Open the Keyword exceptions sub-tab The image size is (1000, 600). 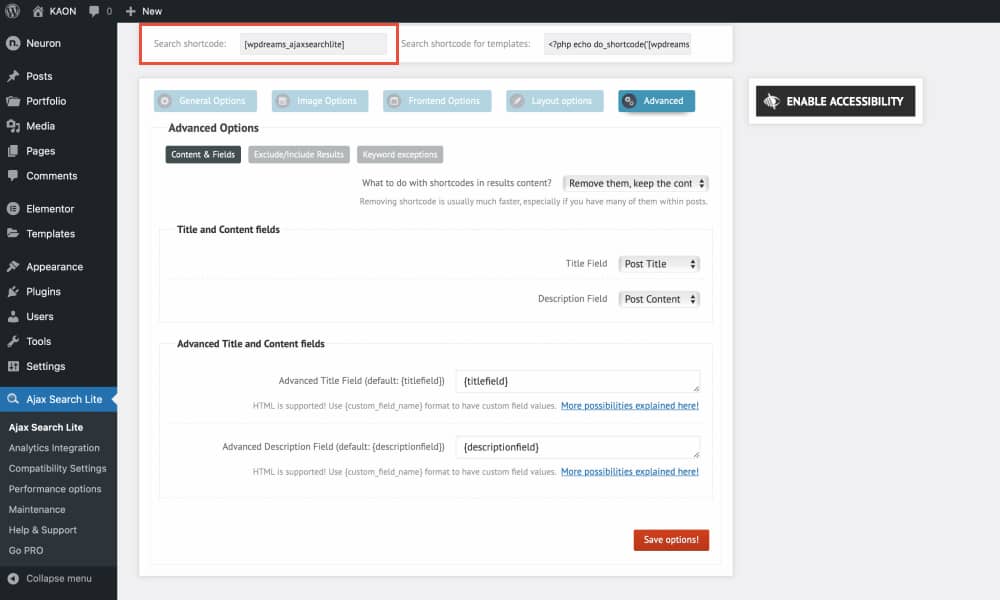click(x=399, y=154)
